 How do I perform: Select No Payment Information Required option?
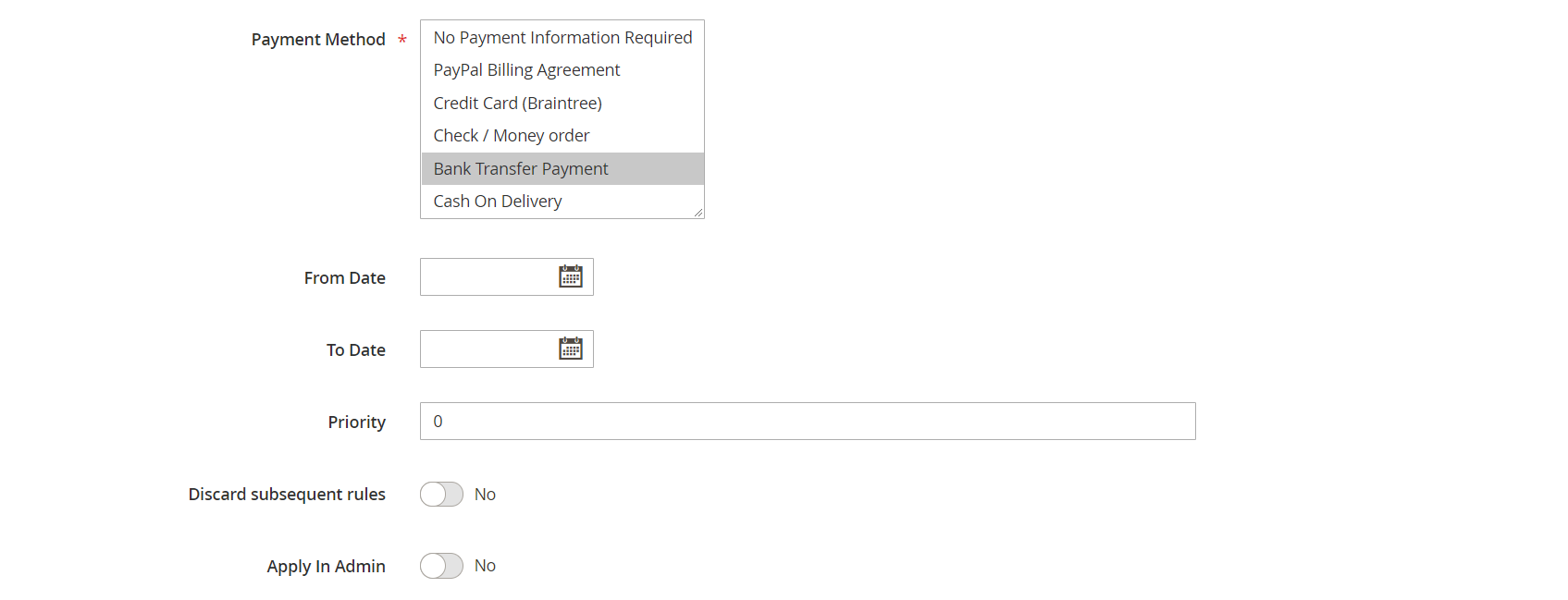[562, 38]
